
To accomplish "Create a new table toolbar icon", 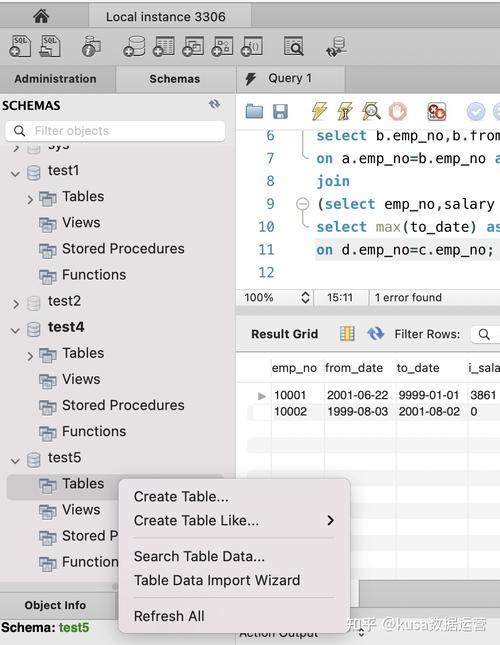I will (164, 46).
